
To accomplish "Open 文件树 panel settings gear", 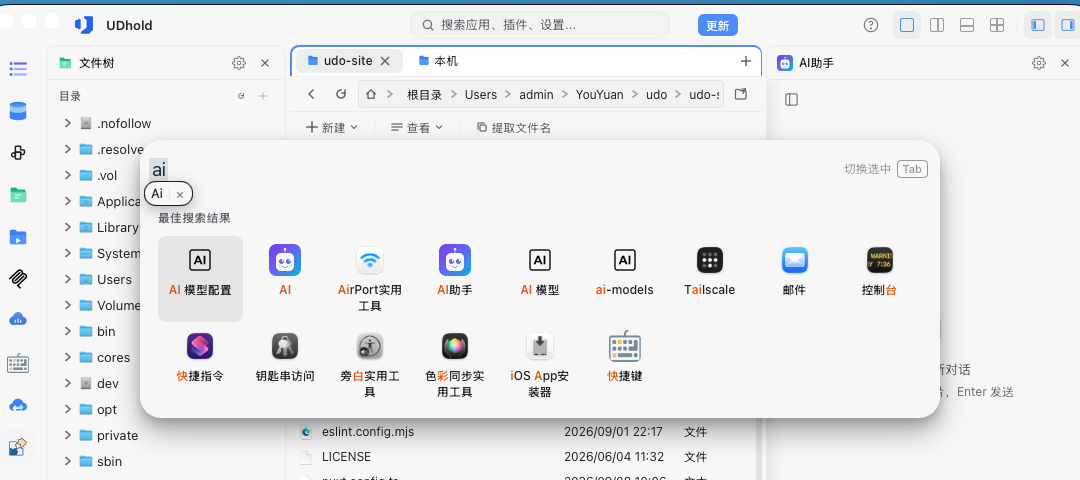I will coord(239,63).
